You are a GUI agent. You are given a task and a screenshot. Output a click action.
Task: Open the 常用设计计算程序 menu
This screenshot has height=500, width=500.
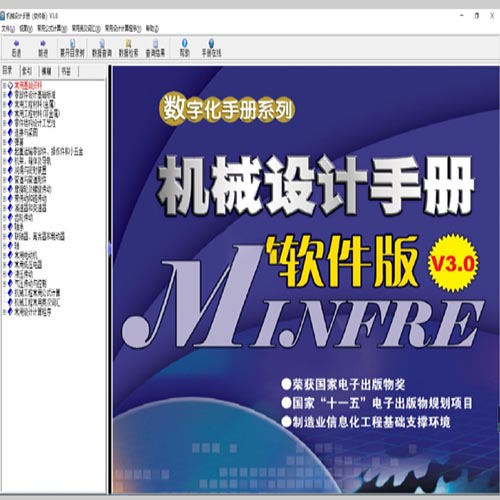coord(123,29)
